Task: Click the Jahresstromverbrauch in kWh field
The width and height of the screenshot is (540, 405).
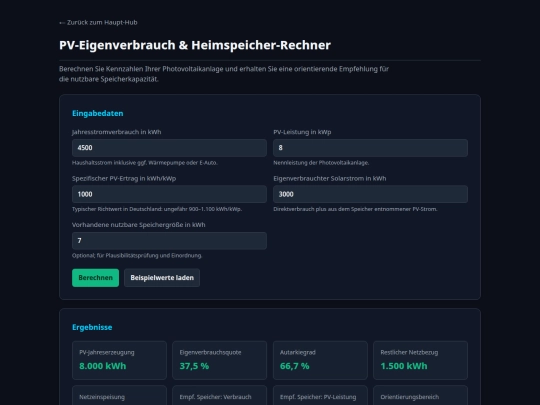Action: (169, 148)
